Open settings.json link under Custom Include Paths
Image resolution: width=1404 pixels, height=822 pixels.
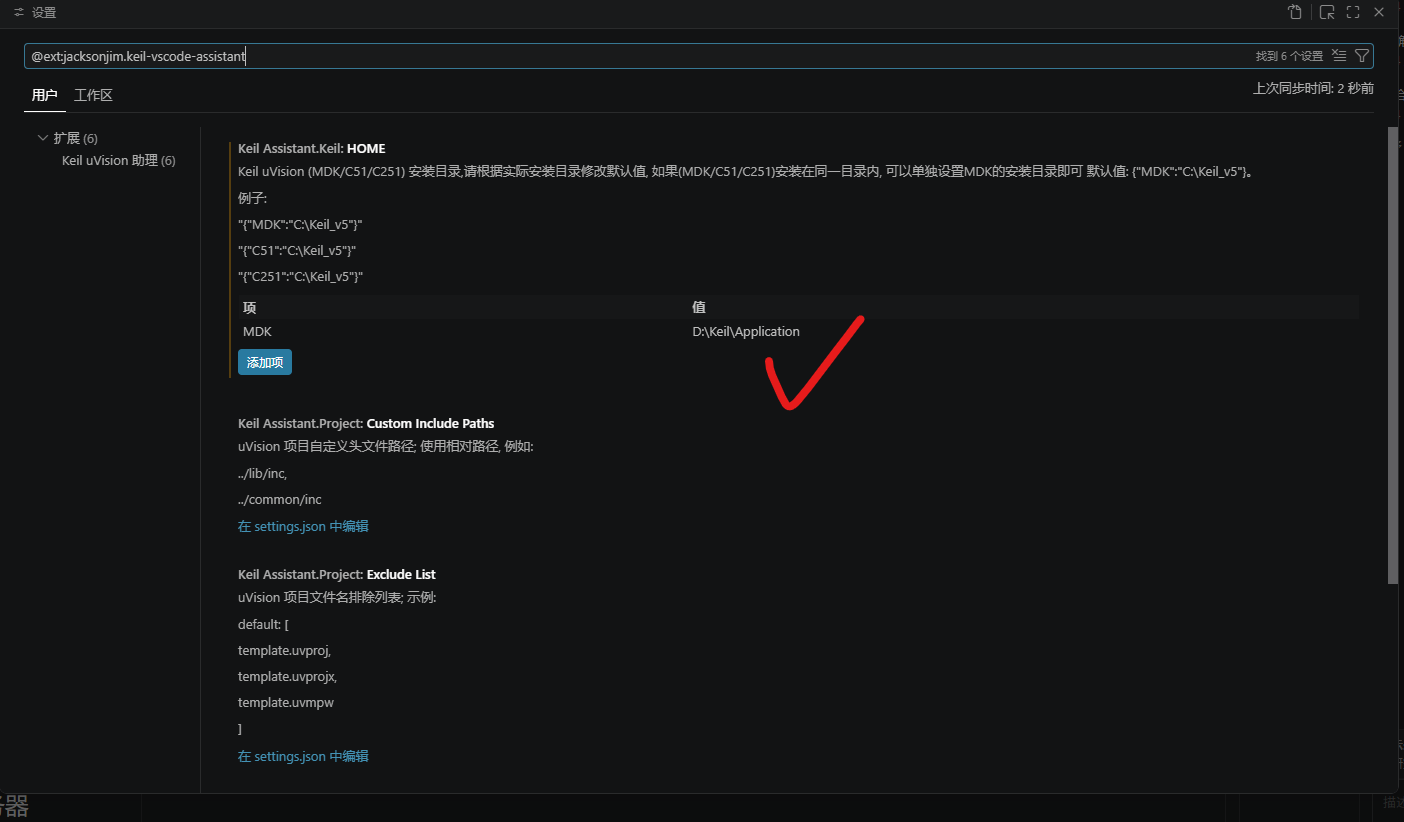(303, 526)
